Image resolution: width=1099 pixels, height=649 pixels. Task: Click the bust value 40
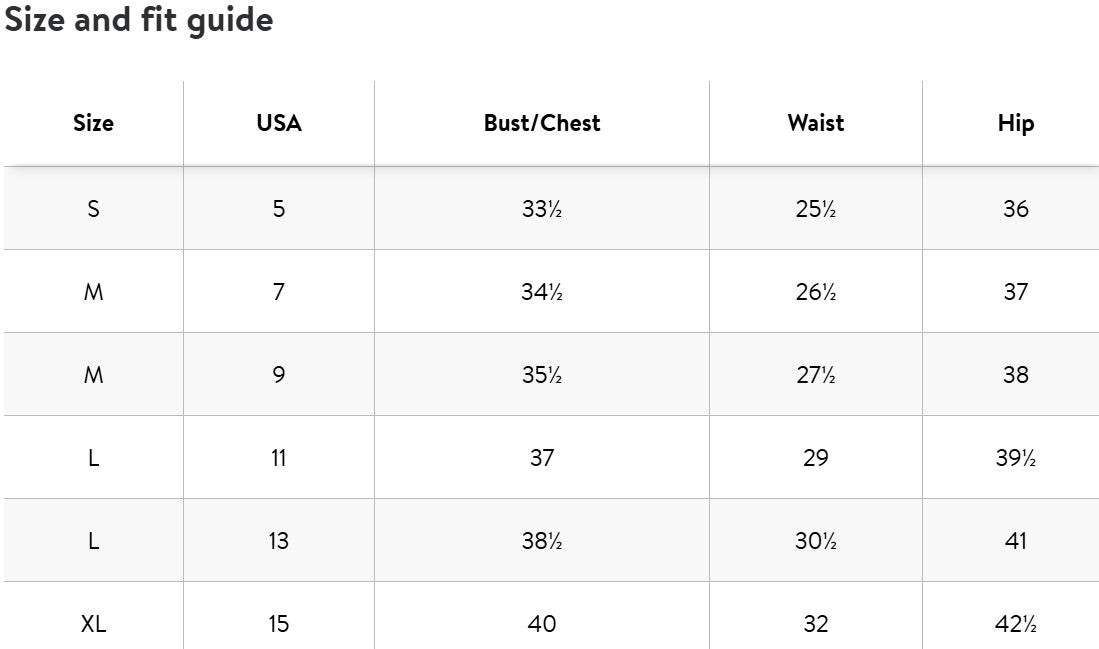click(x=542, y=624)
